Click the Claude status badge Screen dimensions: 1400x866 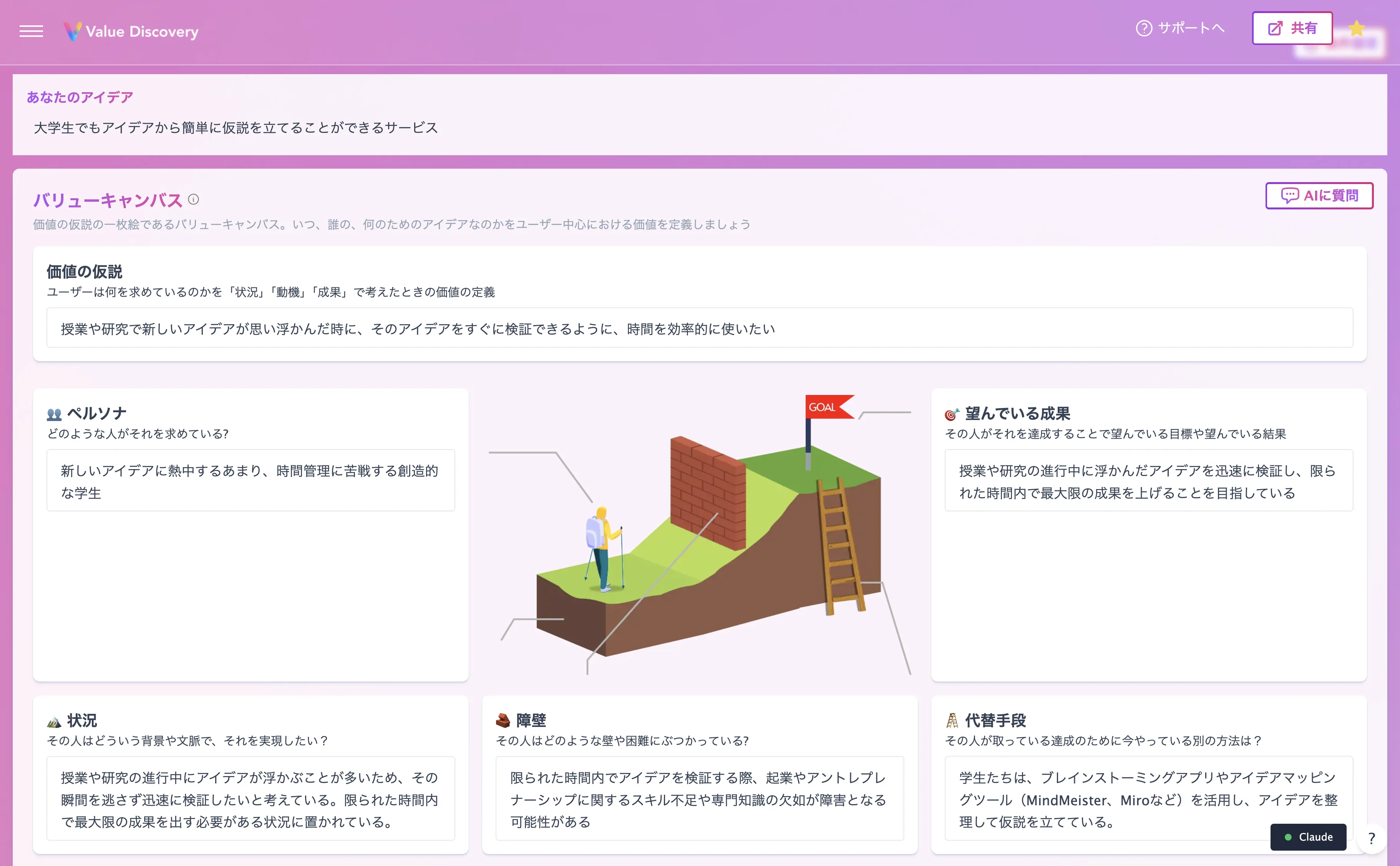click(1308, 837)
